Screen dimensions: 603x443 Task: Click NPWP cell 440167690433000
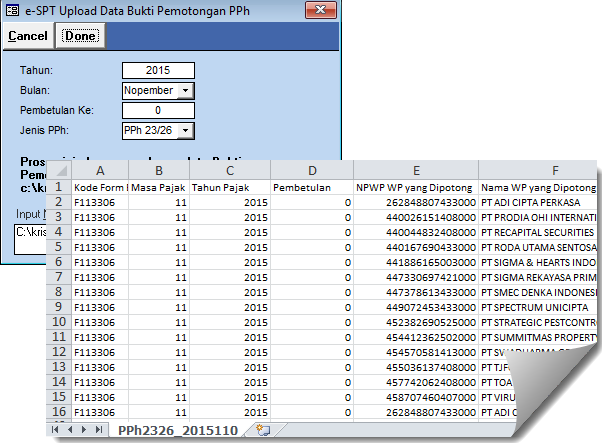coord(416,247)
